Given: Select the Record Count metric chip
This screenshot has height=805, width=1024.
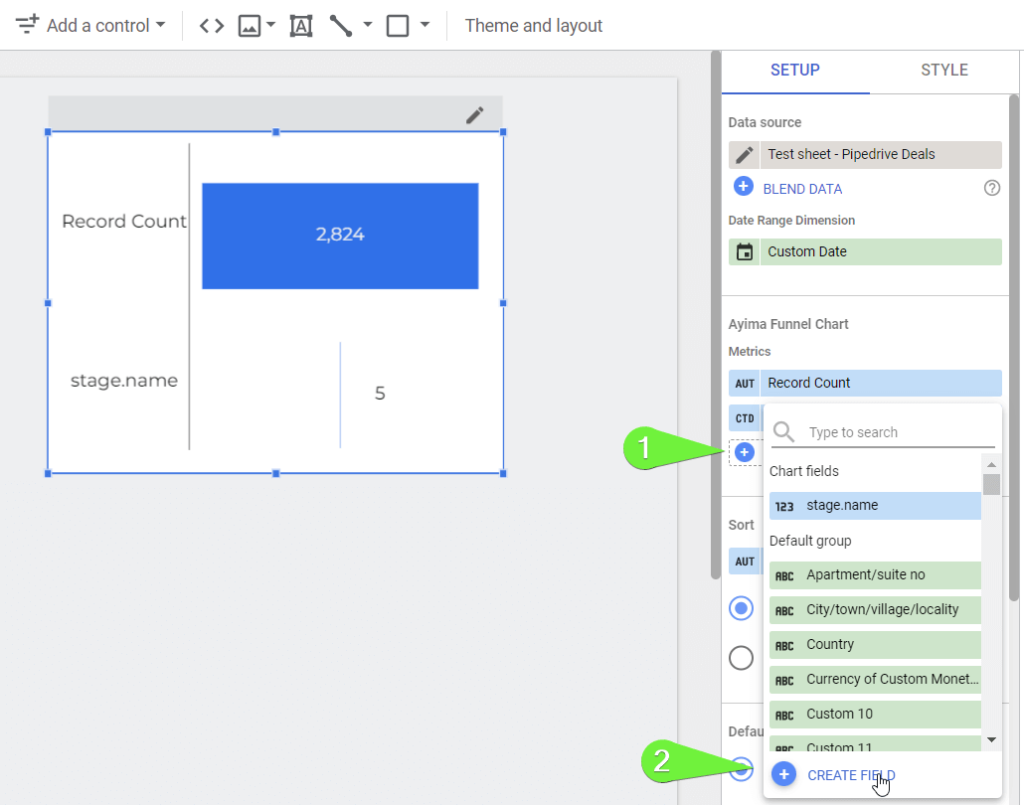Looking at the screenshot, I should point(865,383).
